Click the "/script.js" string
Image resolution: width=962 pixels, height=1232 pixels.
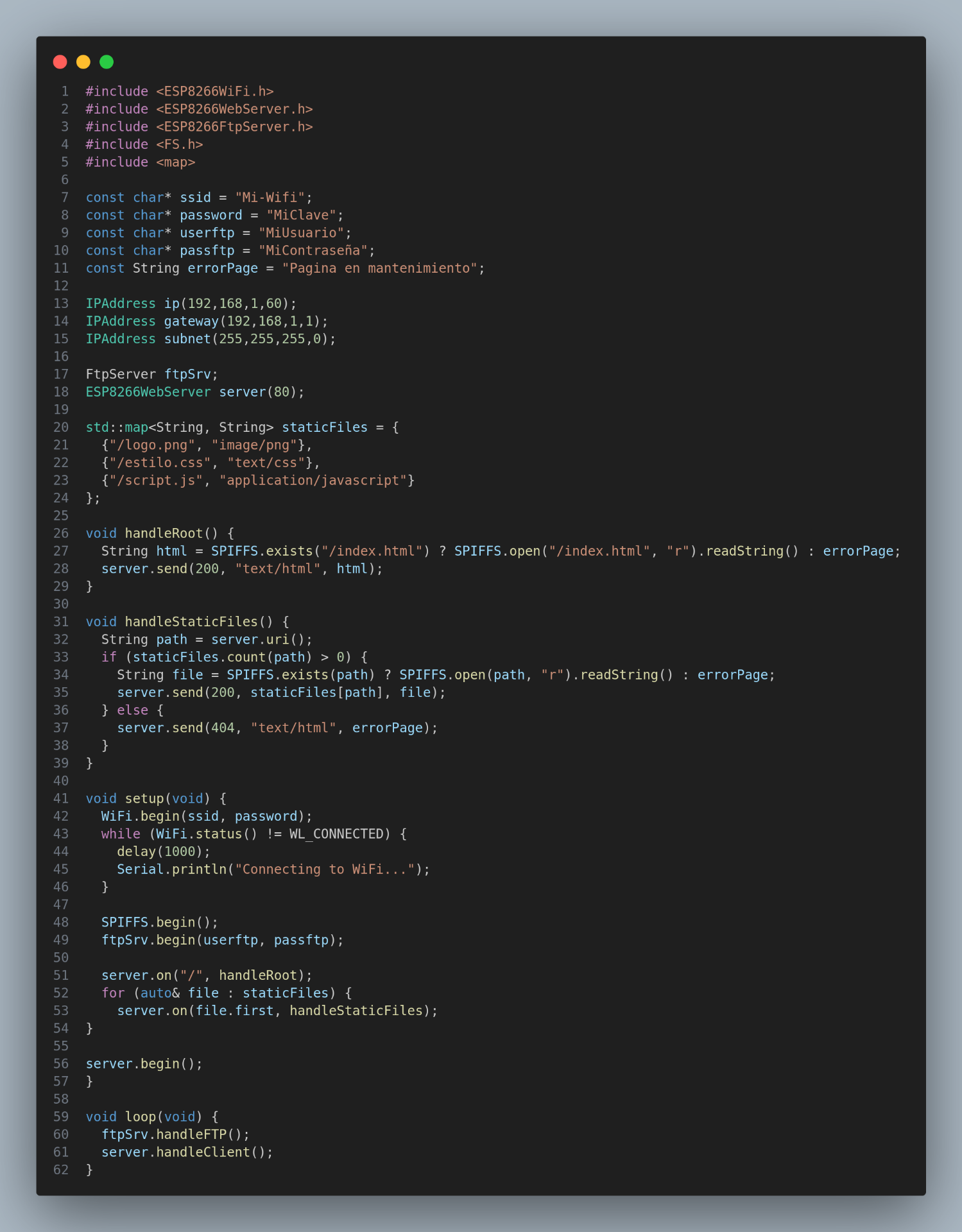tap(157, 480)
